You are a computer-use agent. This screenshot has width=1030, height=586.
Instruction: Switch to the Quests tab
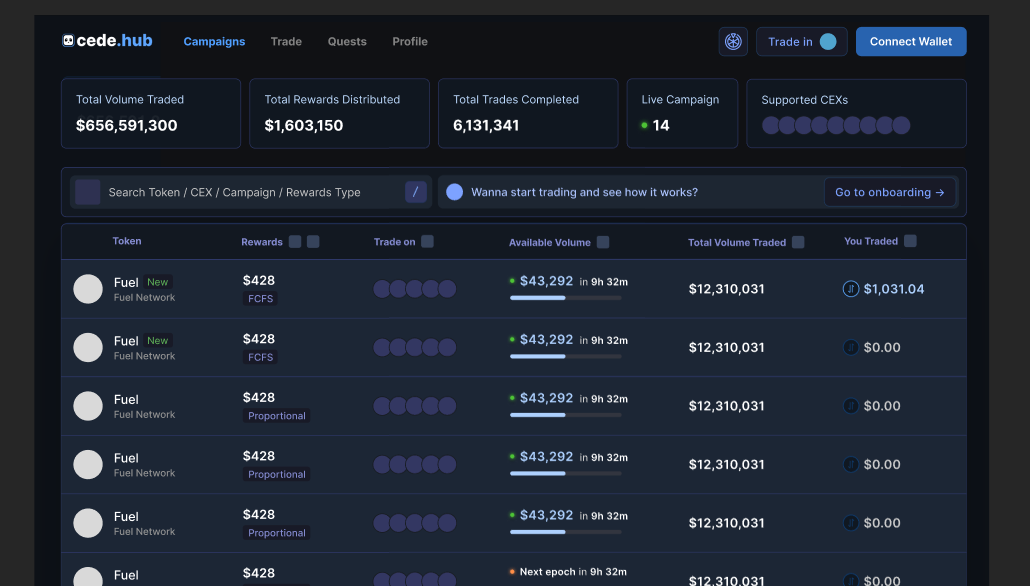[x=347, y=42]
